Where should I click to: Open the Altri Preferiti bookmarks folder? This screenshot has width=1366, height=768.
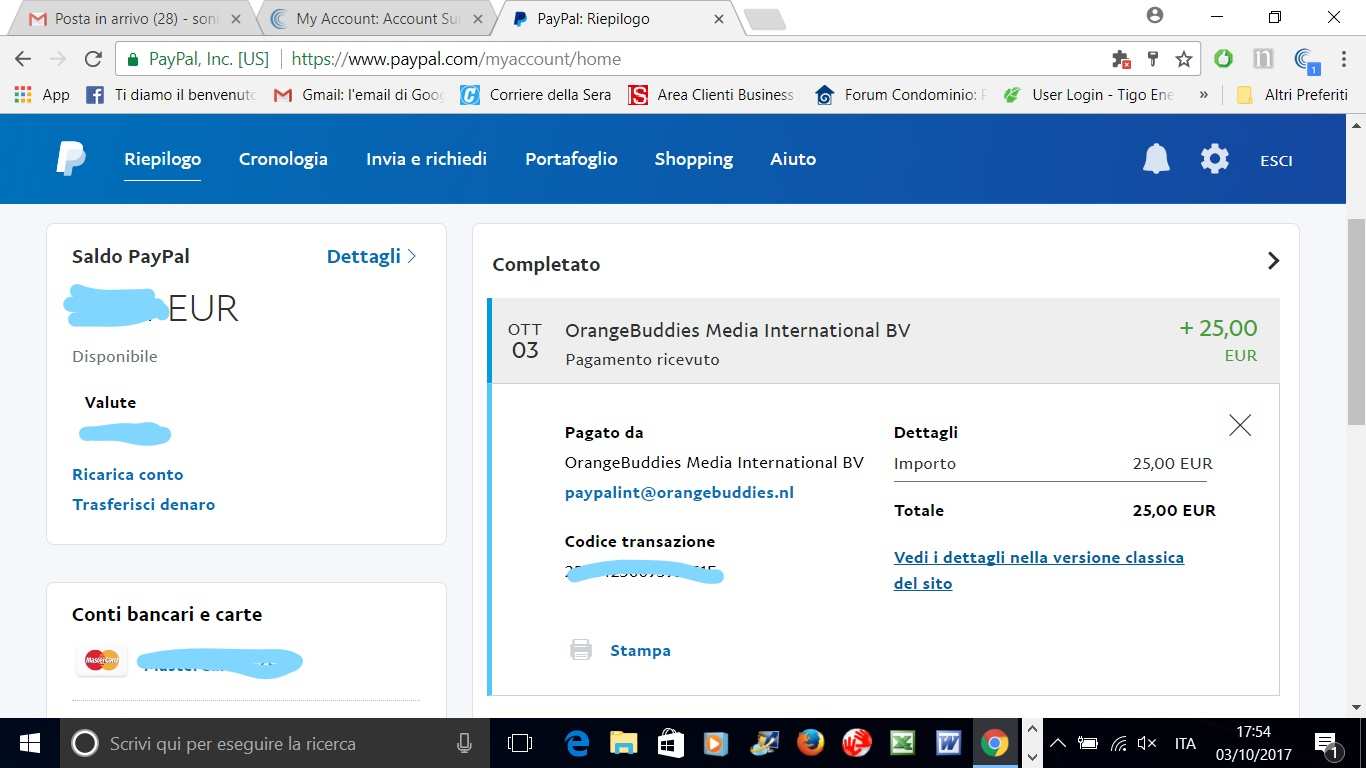coord(1292,94)
